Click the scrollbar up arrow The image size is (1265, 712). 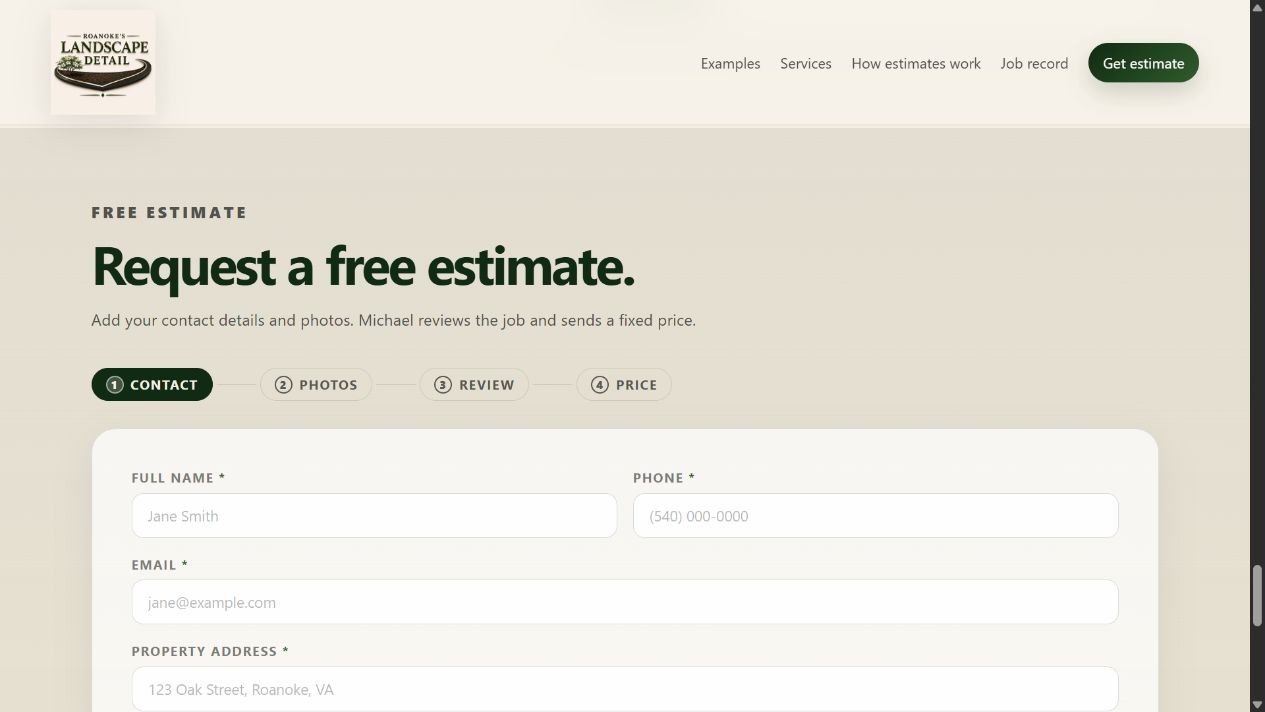(1257, 7)
